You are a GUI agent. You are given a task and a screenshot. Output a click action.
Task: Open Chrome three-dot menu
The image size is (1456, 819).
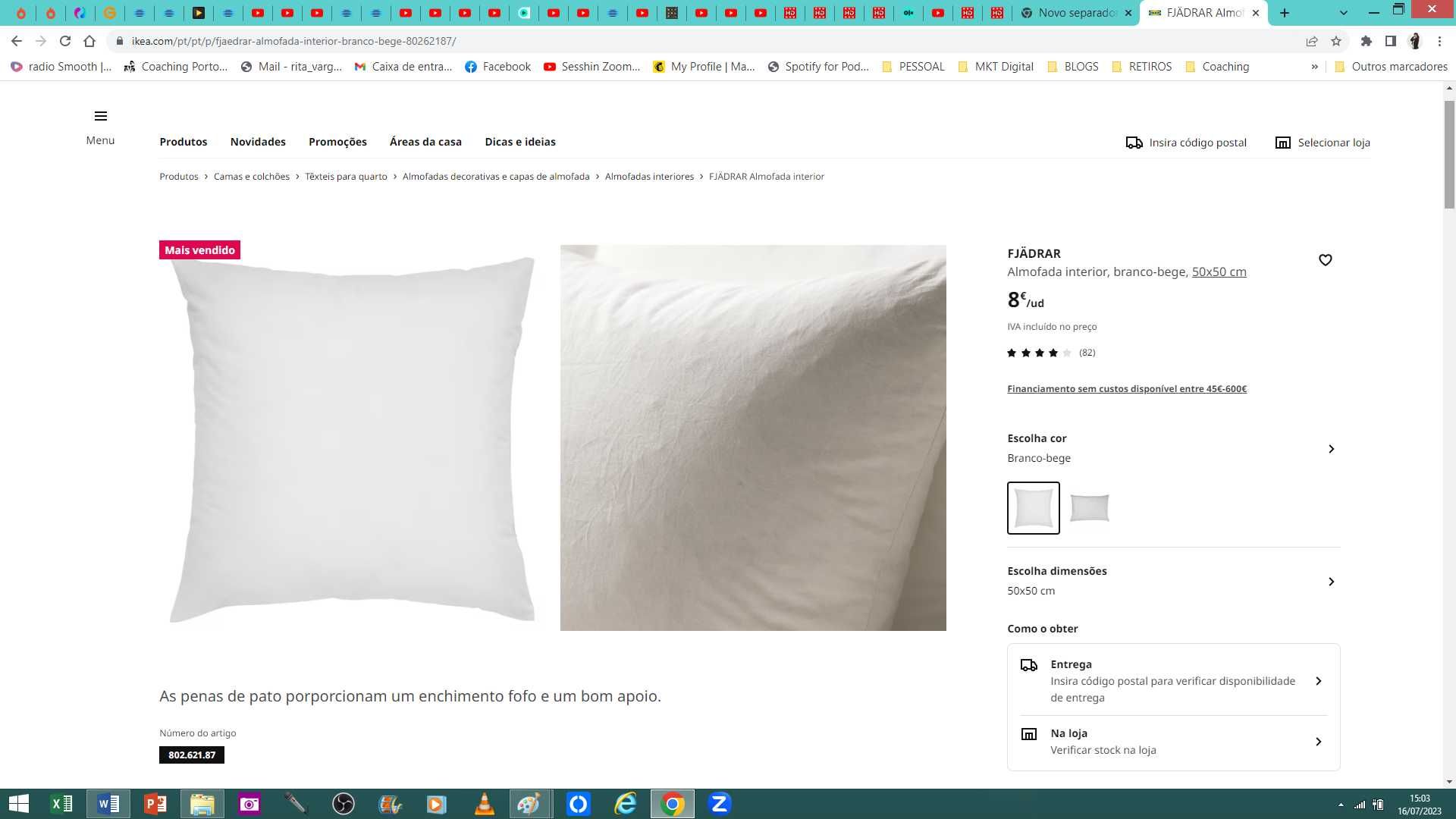tap(1439, 41)
